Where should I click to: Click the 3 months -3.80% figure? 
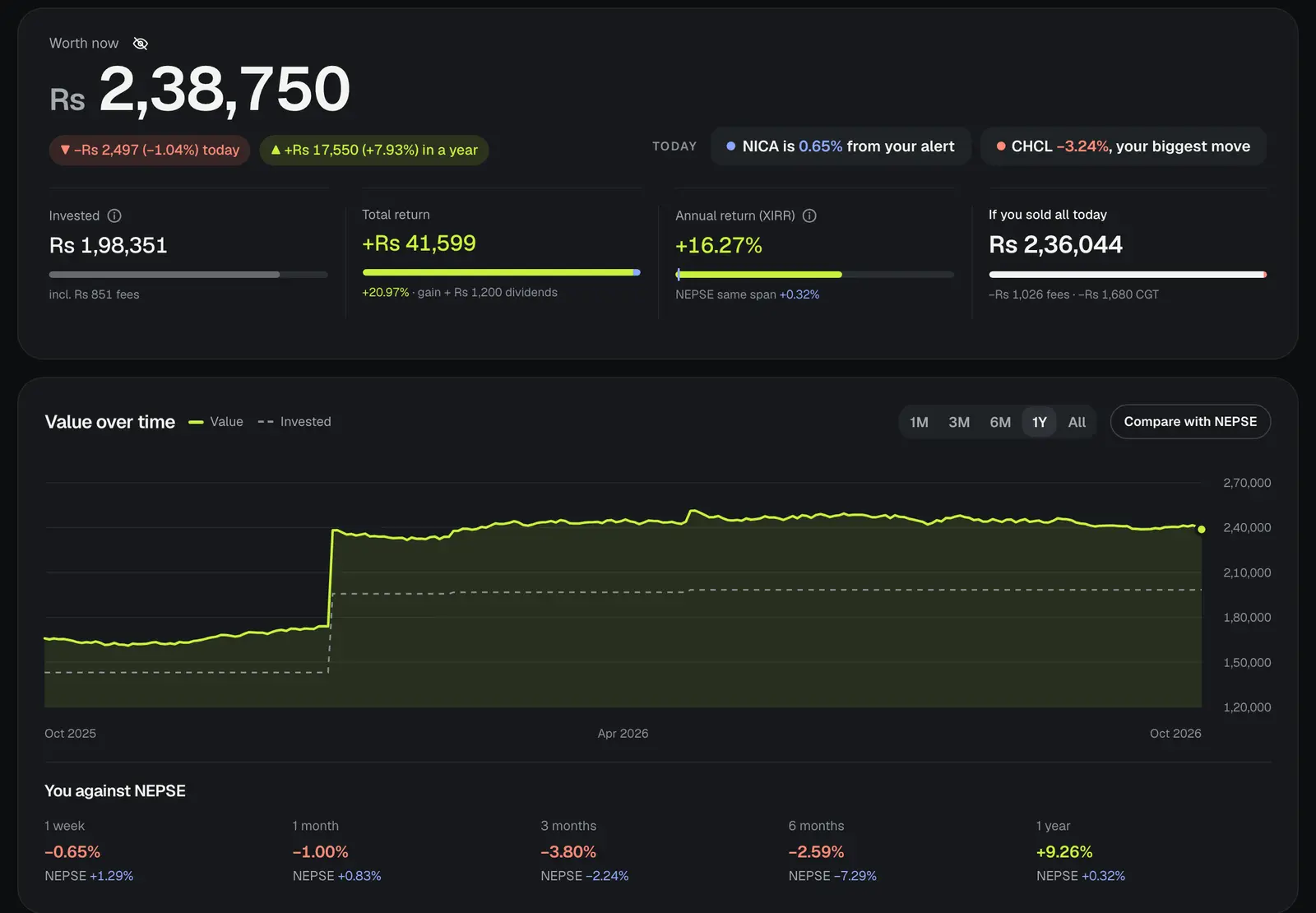click(568, 852)
